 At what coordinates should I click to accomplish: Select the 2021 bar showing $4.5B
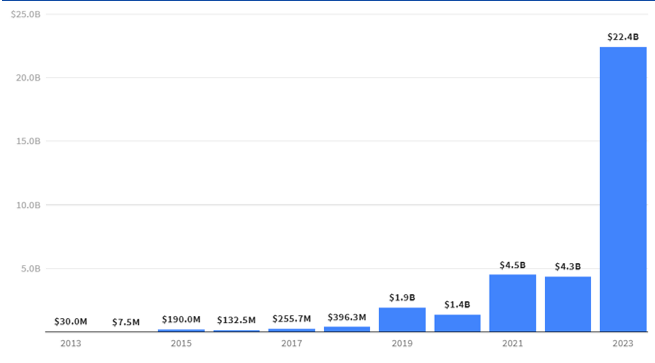[x=513, y=303]
